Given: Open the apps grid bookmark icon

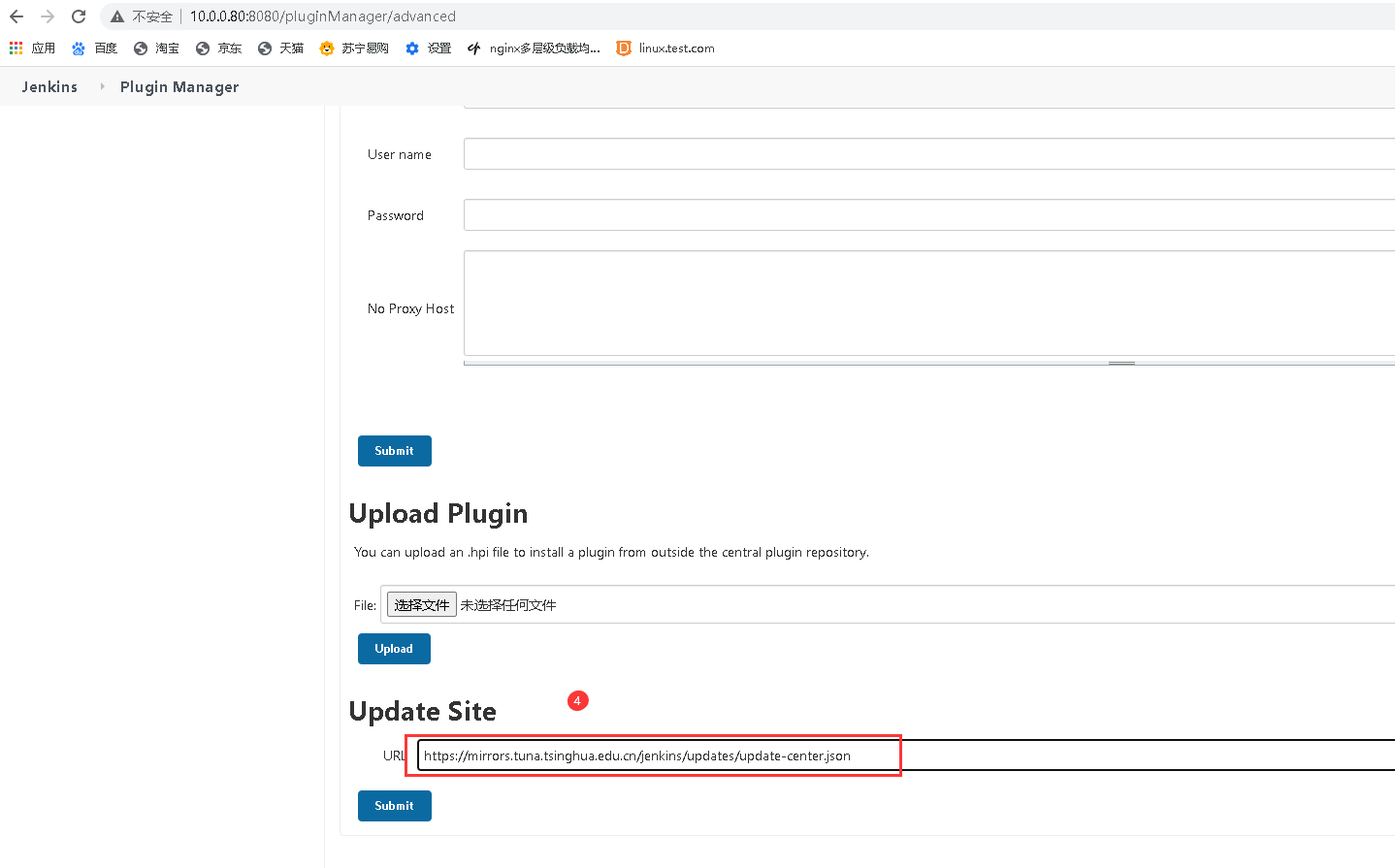Looking at the screenshot, I should (x=16, y=48).
